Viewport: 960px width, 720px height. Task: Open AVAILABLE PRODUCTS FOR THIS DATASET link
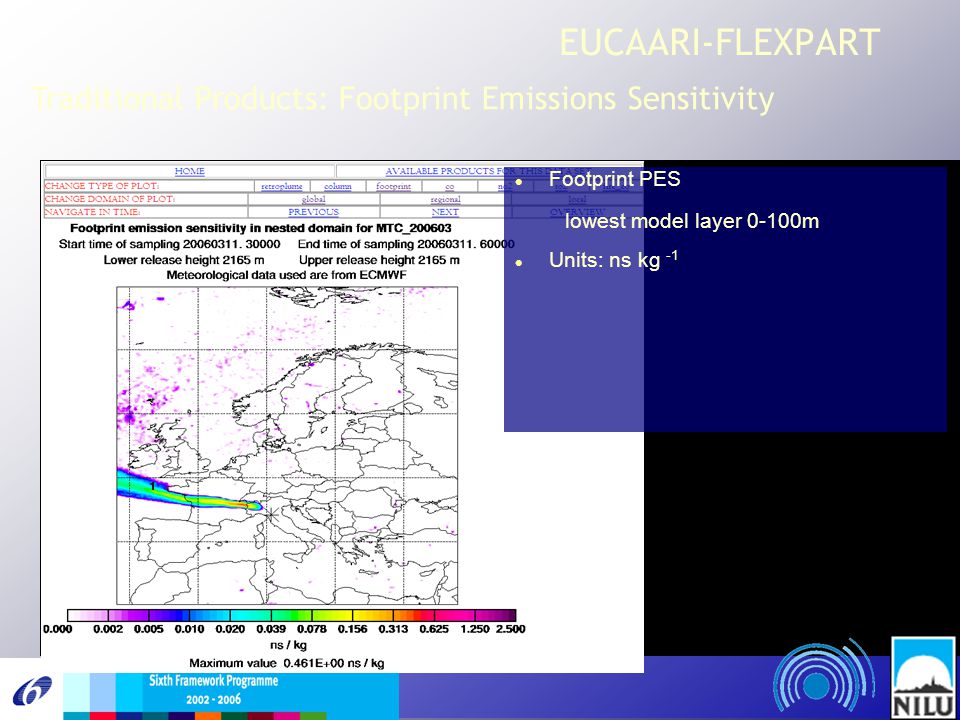point(489,171)
